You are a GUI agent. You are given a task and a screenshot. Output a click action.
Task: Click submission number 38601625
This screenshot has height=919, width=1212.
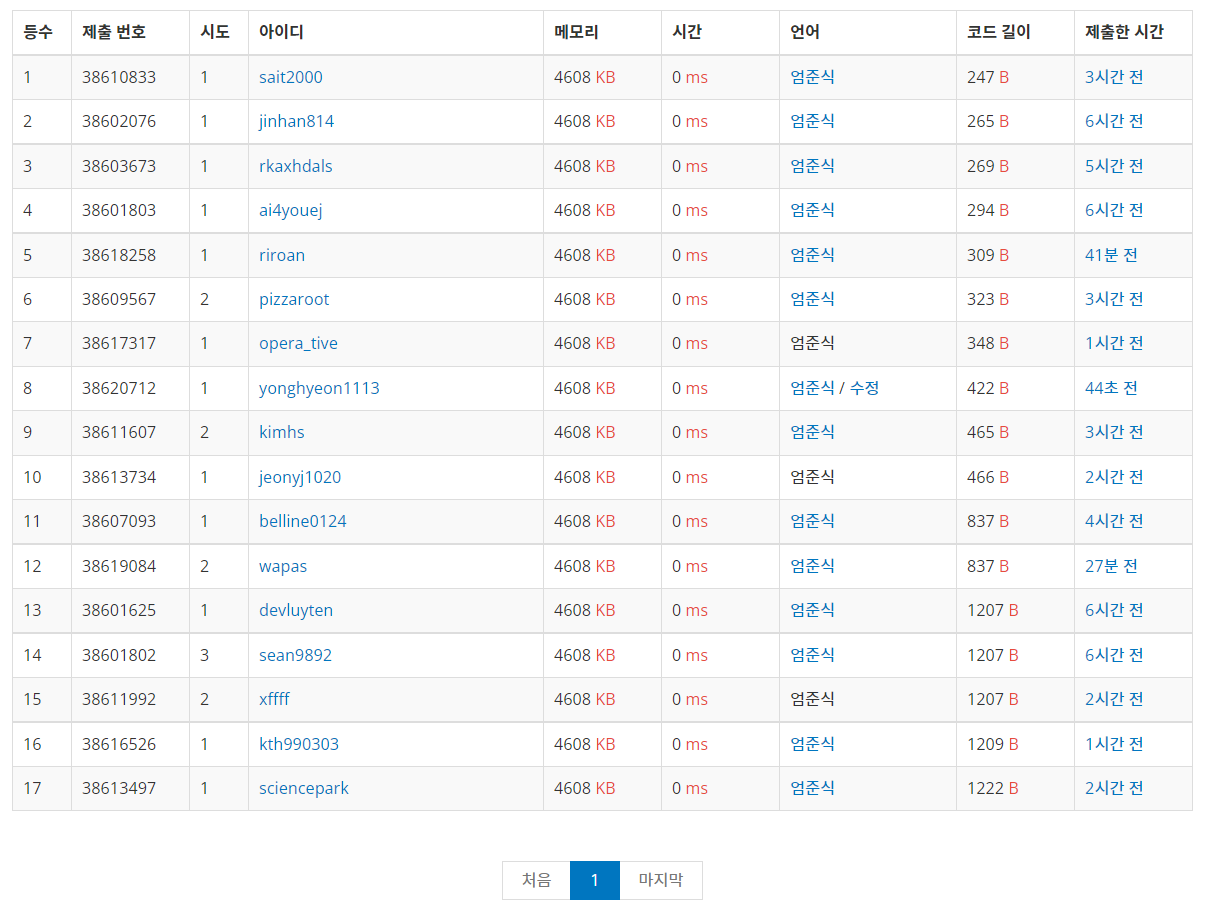pyautogui.click(x=119, y=610)
